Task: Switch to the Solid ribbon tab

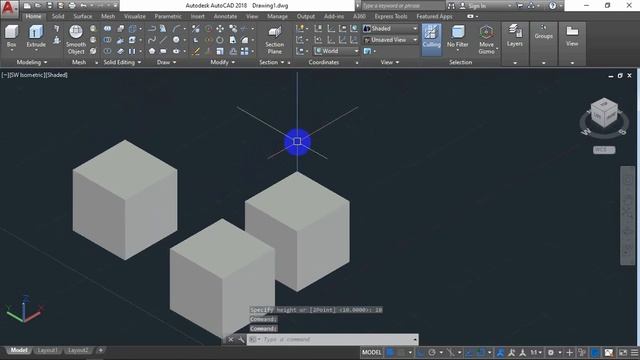Action: (x=58, y=16)
